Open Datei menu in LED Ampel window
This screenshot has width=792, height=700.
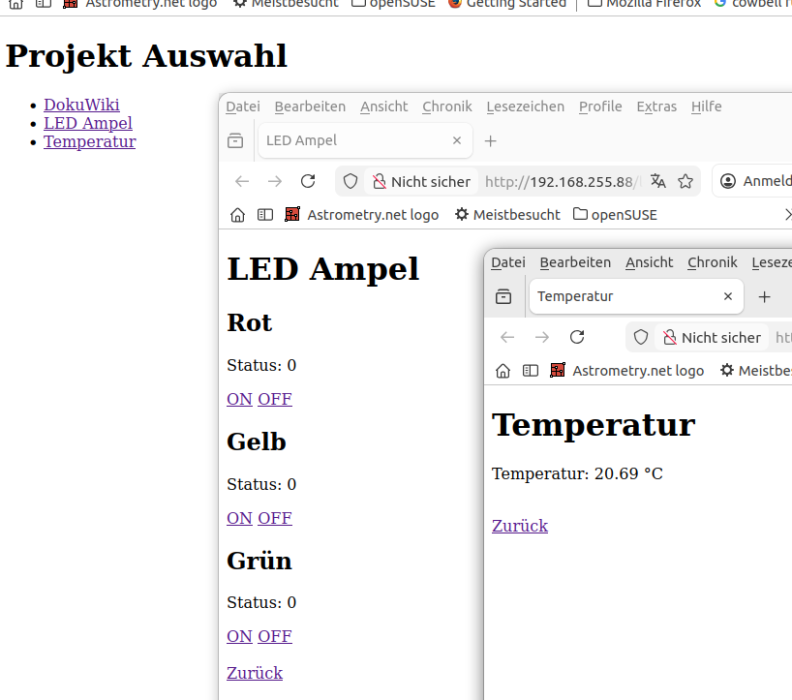pyautogui.click(x=243, y=107)
